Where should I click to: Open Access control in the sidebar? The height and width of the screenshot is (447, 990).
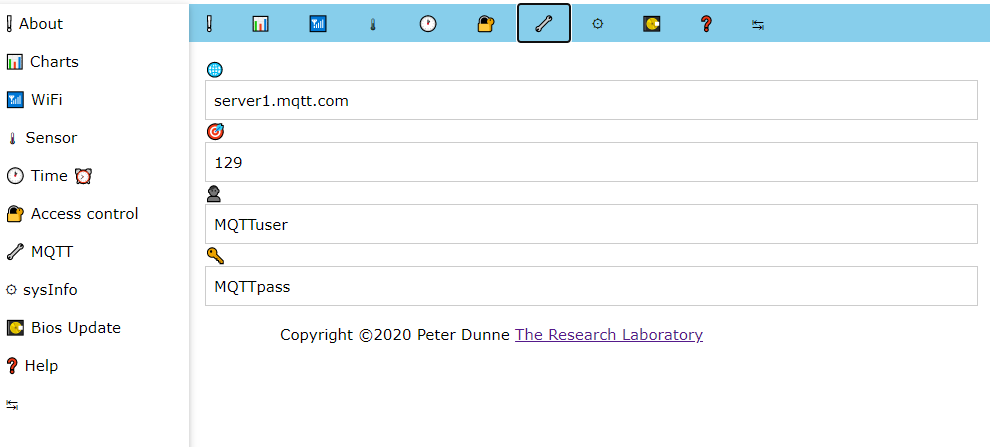tap(72, 213)
